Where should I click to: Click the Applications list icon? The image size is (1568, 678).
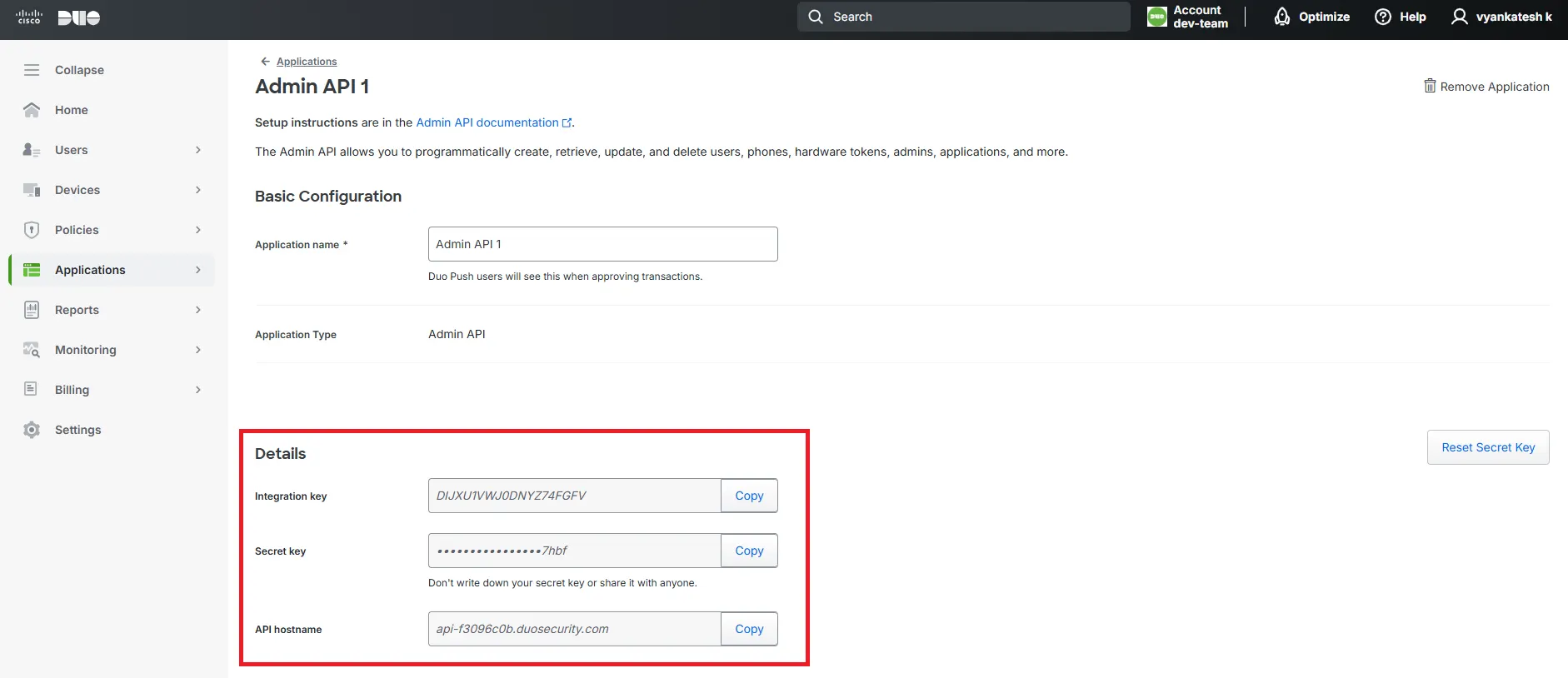(32, 270)
